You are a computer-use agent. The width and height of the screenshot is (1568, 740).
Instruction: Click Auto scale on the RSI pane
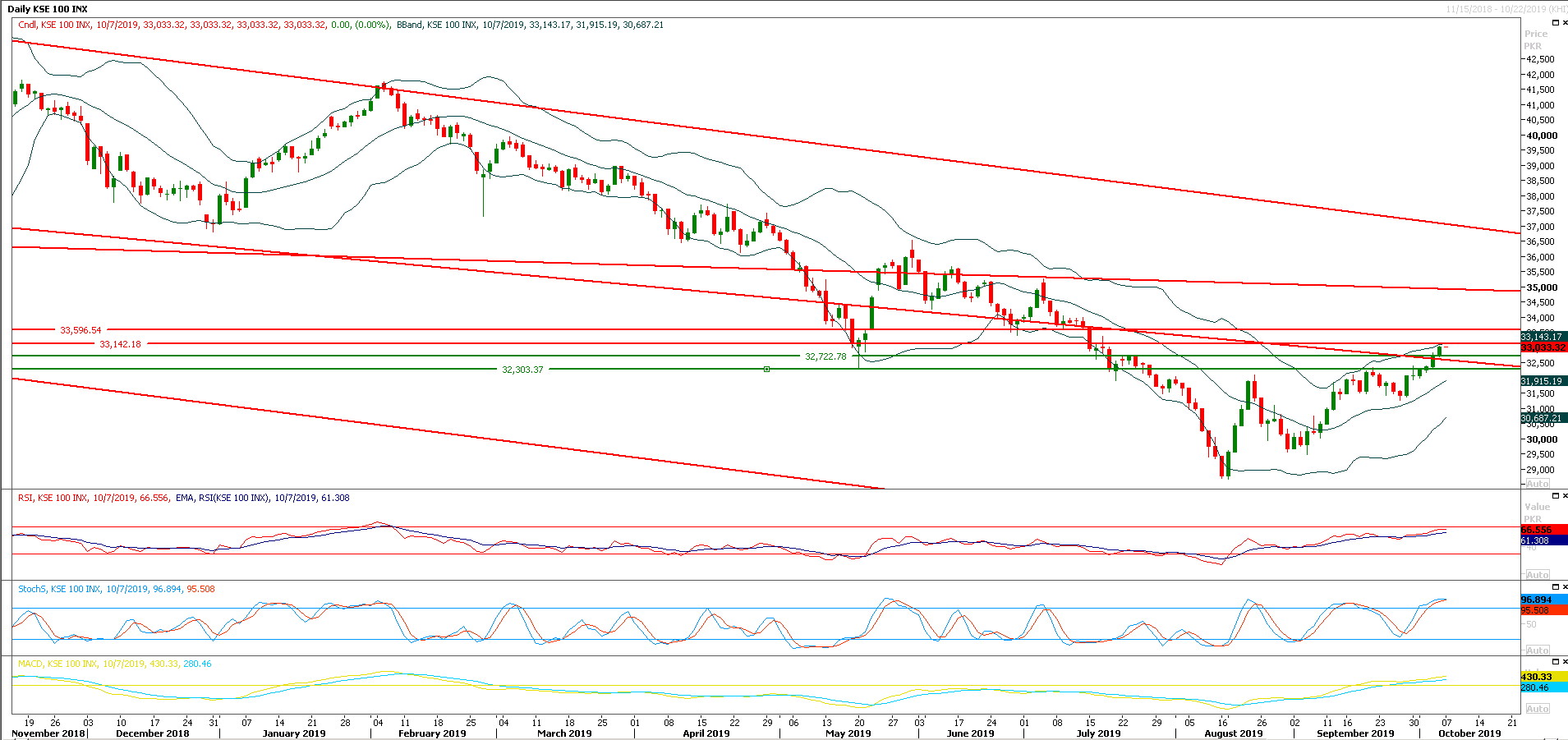tap(1537, 575)
